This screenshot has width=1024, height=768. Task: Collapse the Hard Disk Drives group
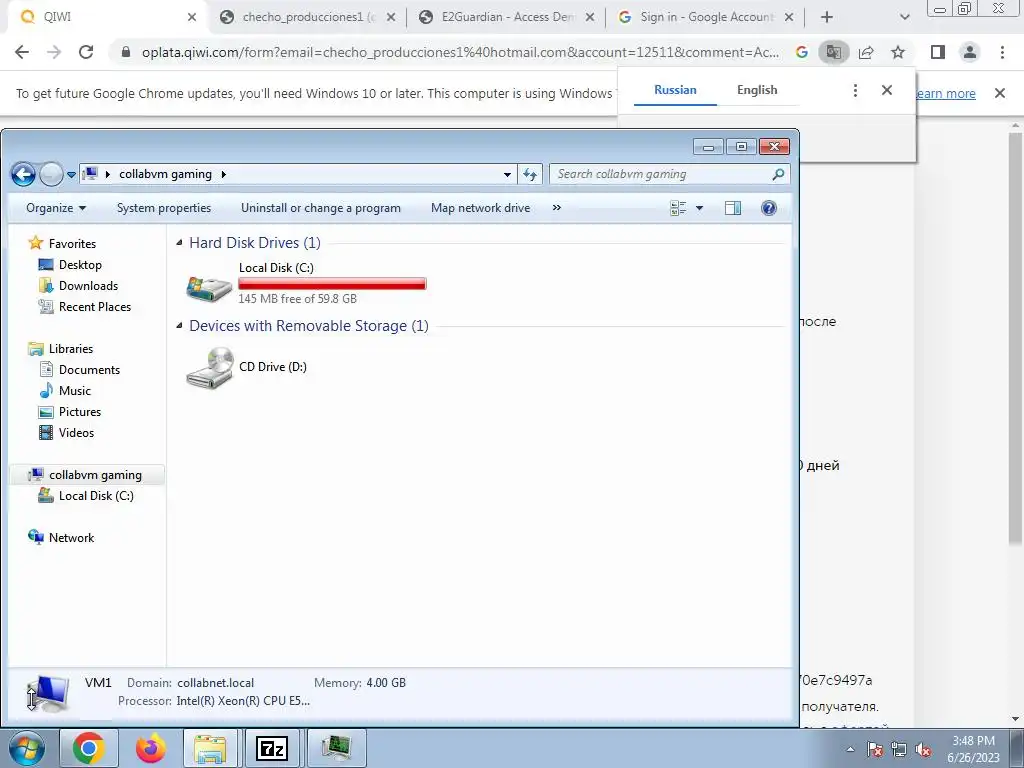[x=180, y=242]
